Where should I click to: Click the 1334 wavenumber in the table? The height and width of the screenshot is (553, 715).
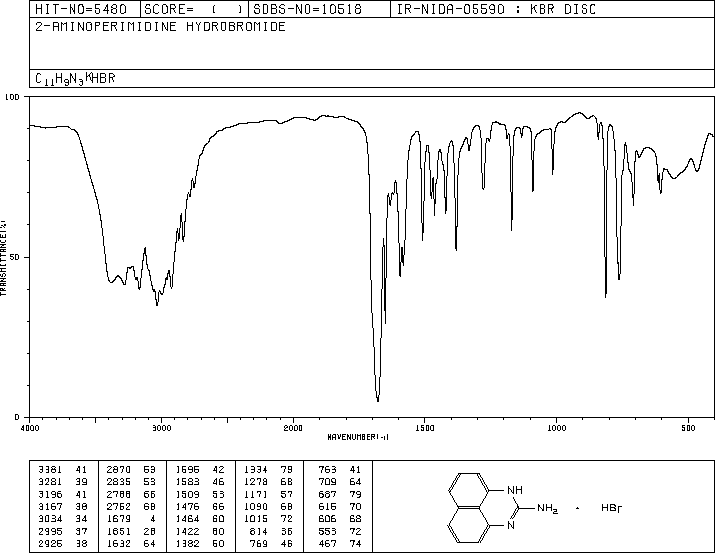256,469
